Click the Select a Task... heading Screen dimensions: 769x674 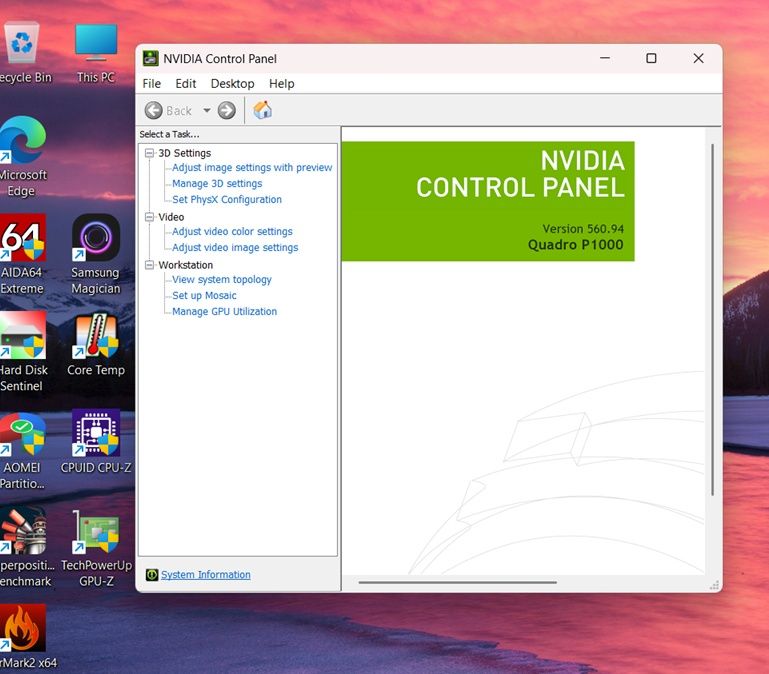tap(169, 134)
